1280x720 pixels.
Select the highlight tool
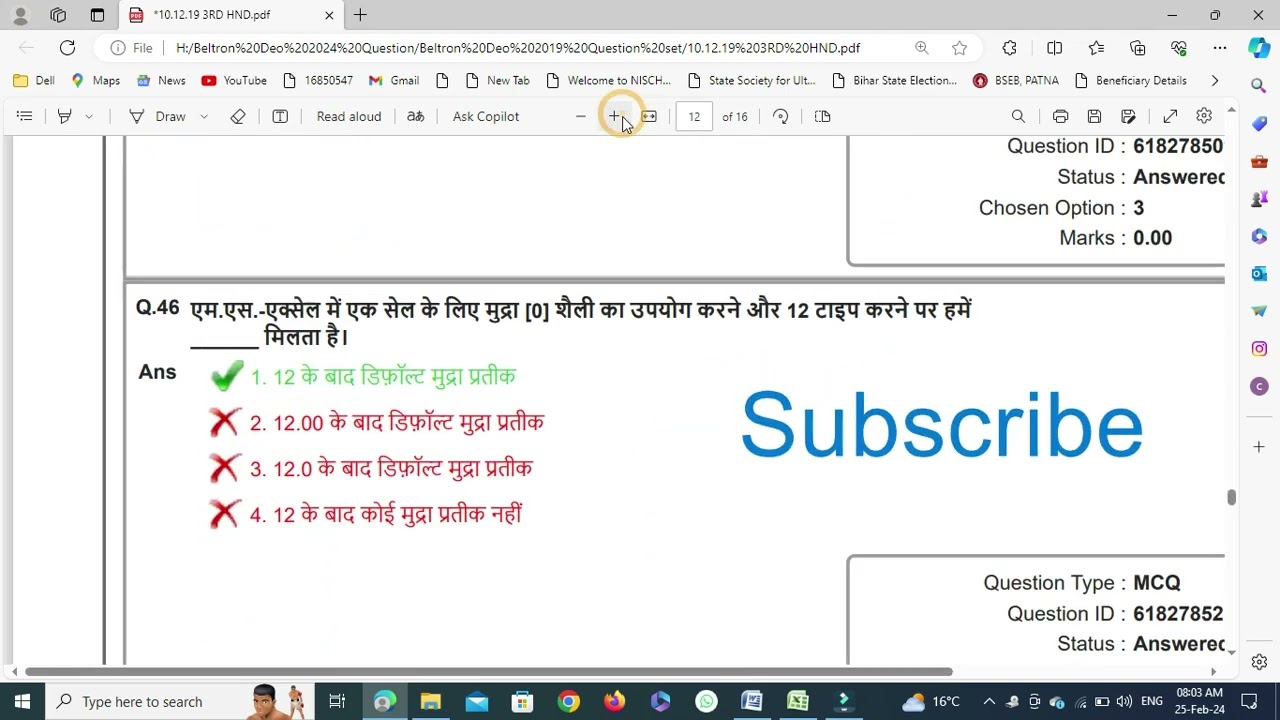[x=64, y=116]
